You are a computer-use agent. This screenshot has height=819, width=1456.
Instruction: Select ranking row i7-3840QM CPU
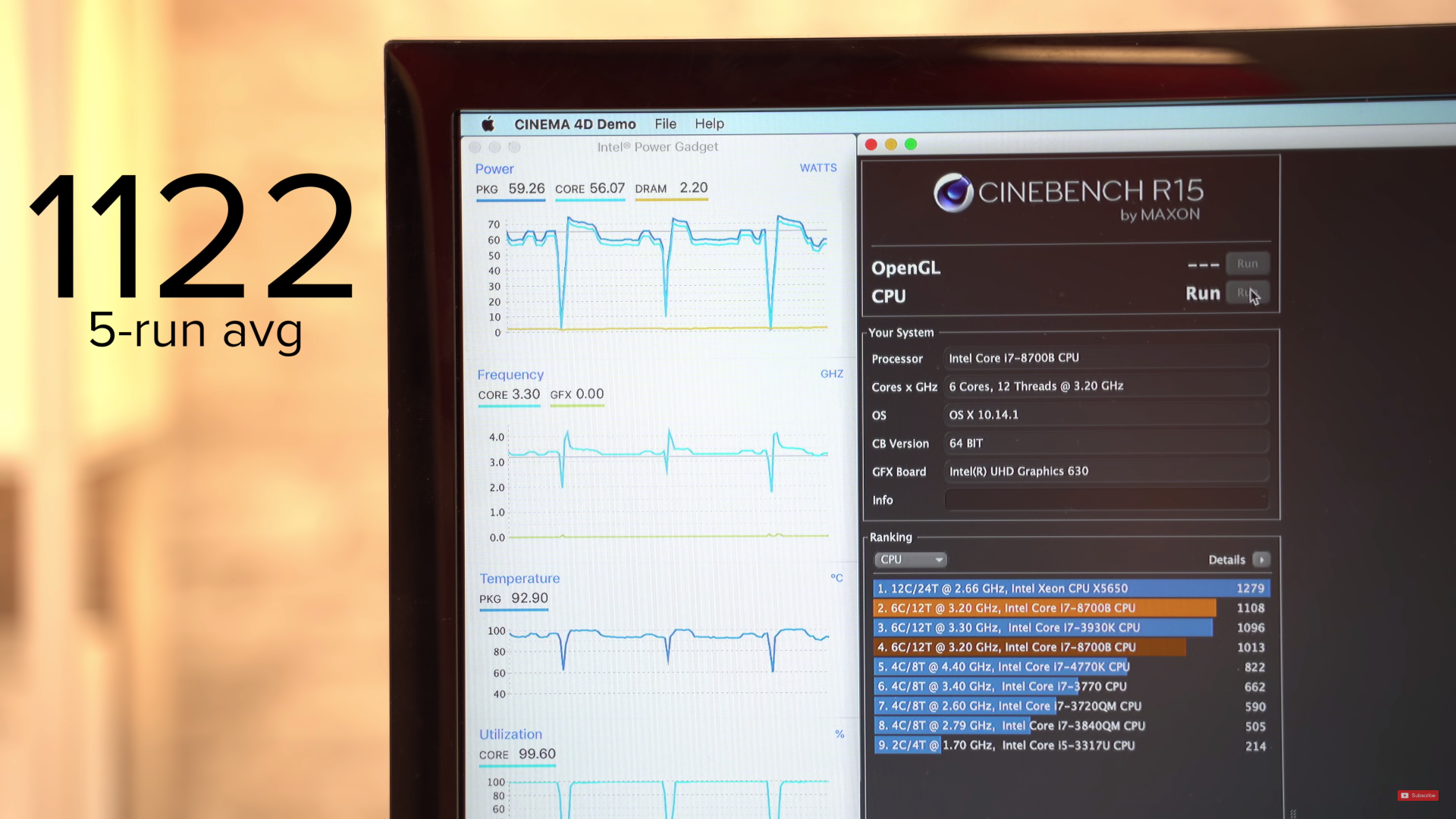pos(1072,726)
